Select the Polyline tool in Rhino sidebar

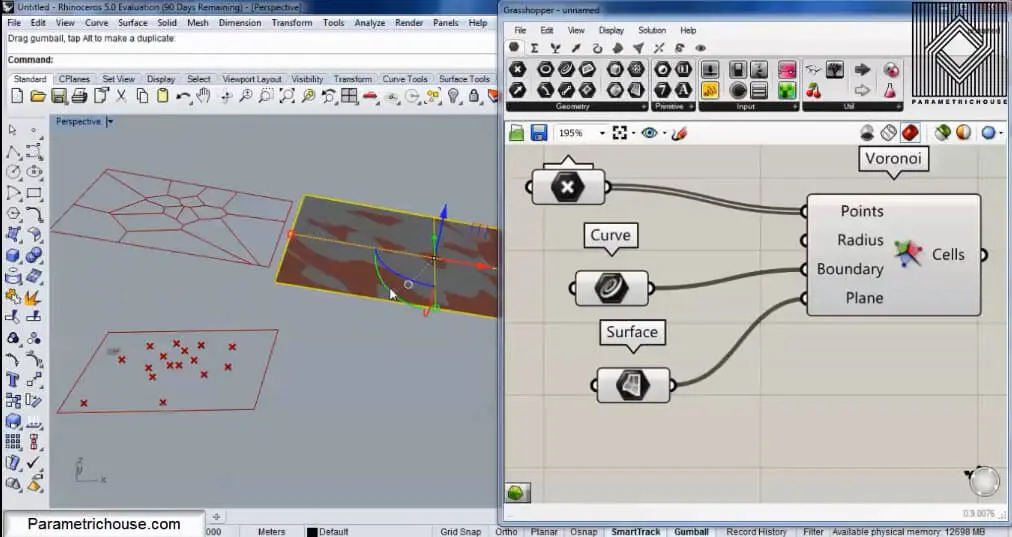point(13,152)
